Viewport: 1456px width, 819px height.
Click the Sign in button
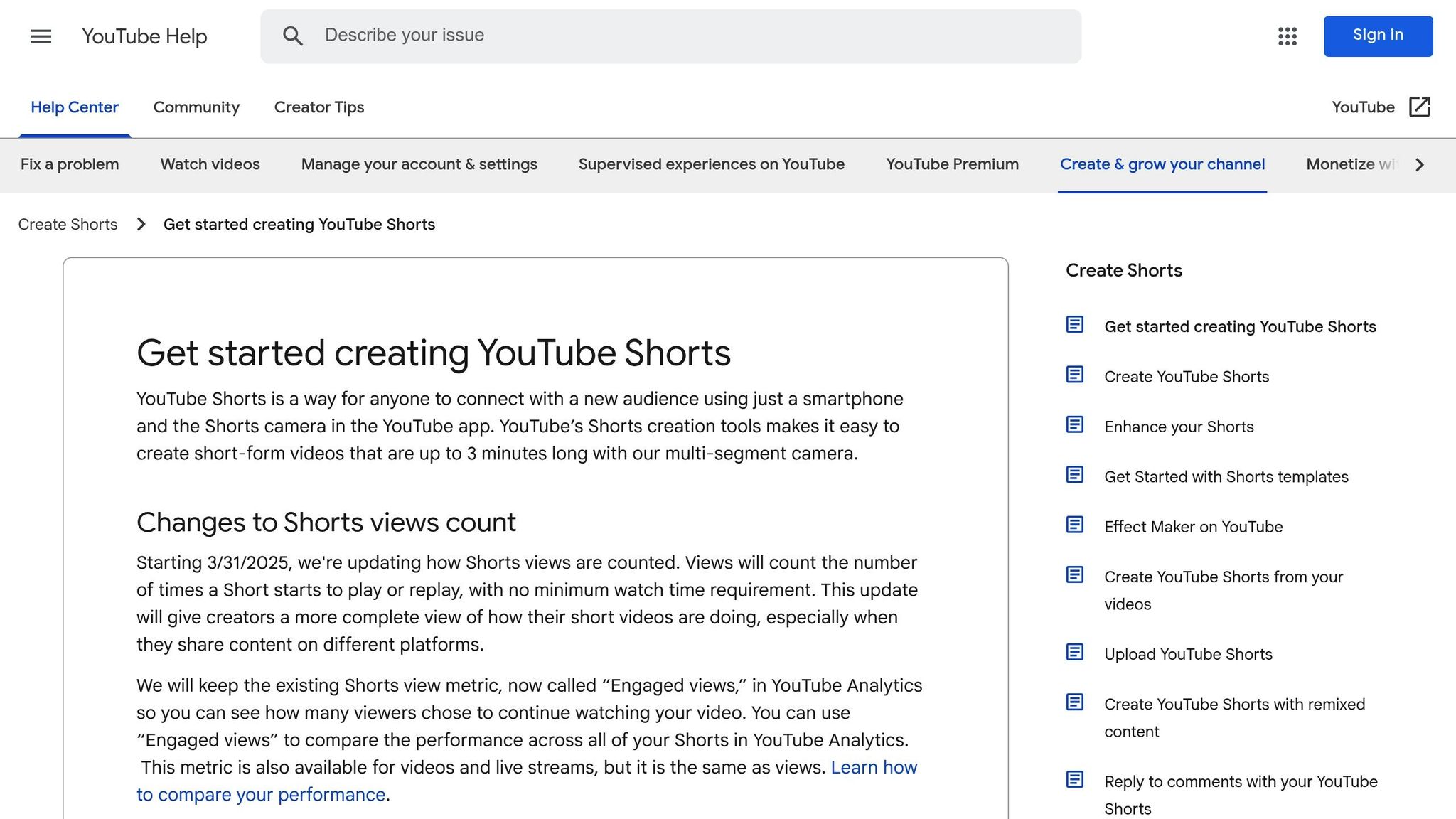pos(1377,36)
